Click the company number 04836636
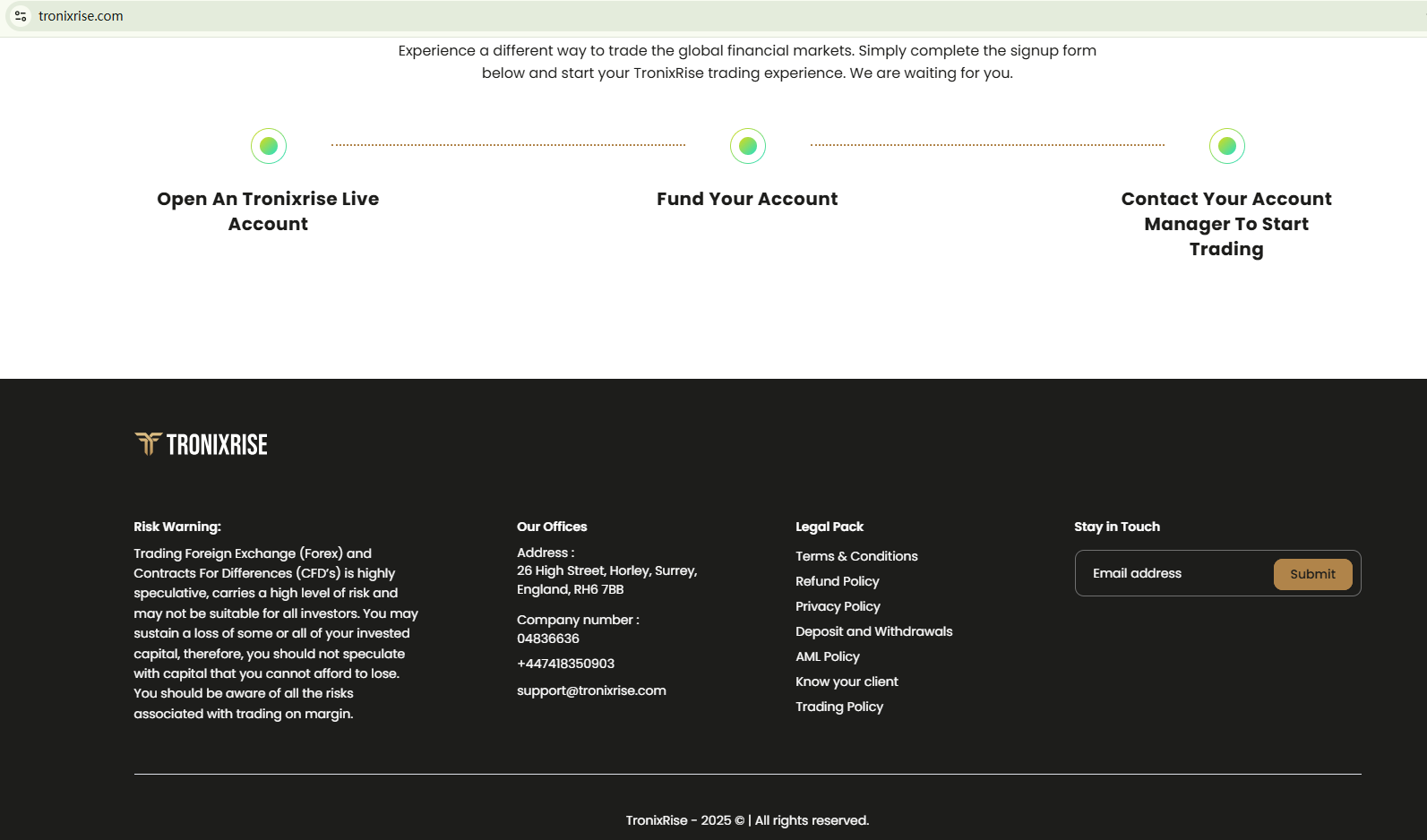The image size is (1427, 840). click(548, 639)
